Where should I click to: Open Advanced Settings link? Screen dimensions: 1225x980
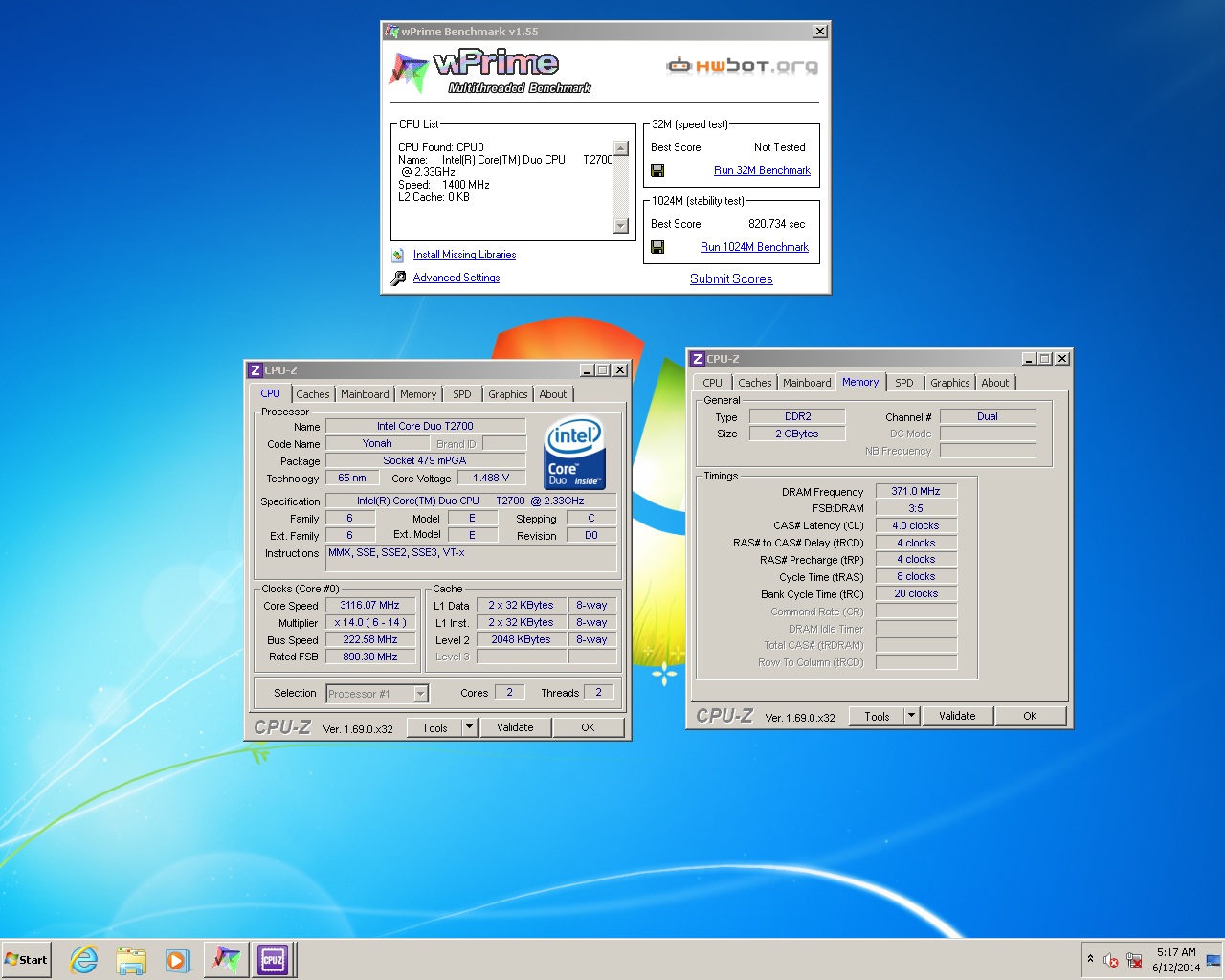click(457, 278)
